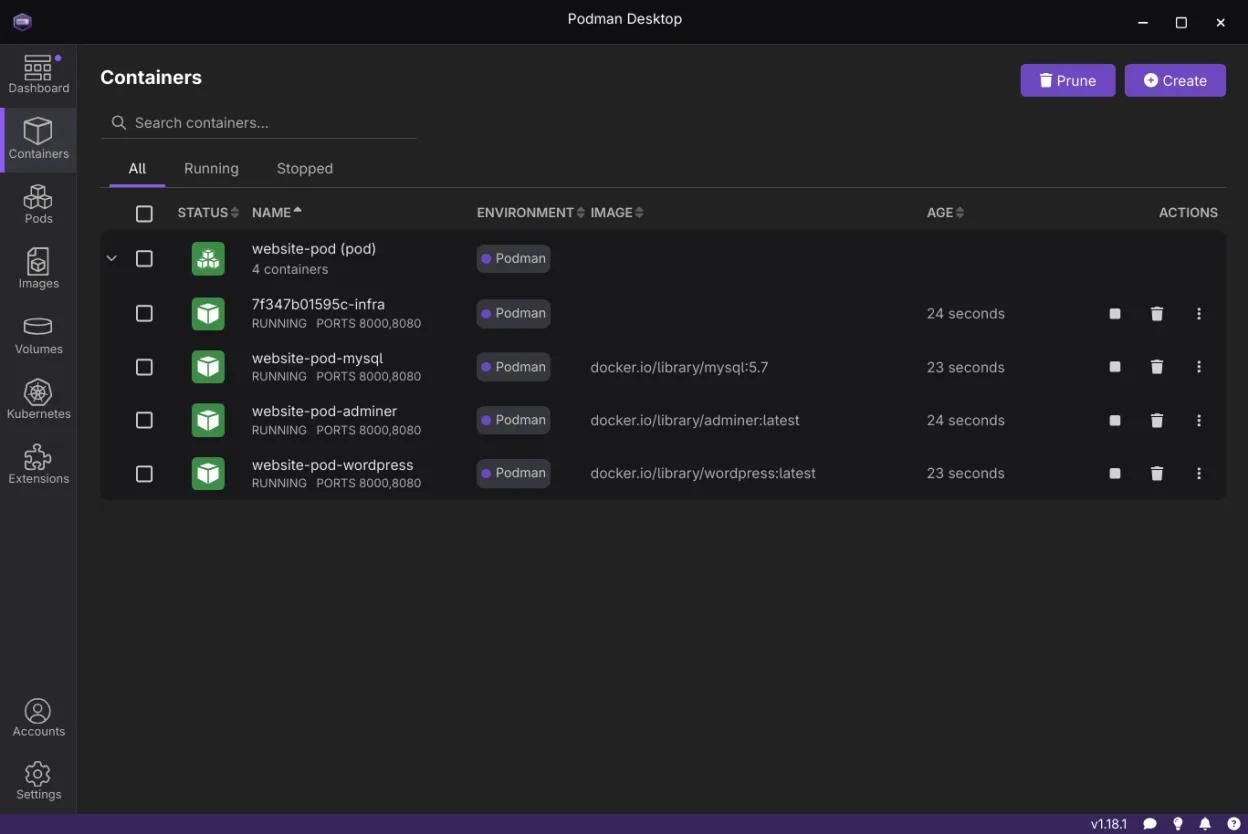Click the Create button
Screen dimensions: 1248x834
point(1175,81)
